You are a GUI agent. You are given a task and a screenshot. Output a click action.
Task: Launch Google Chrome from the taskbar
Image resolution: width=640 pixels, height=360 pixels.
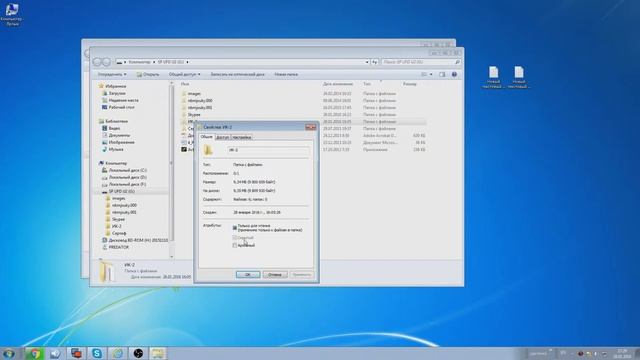point(35,353)
